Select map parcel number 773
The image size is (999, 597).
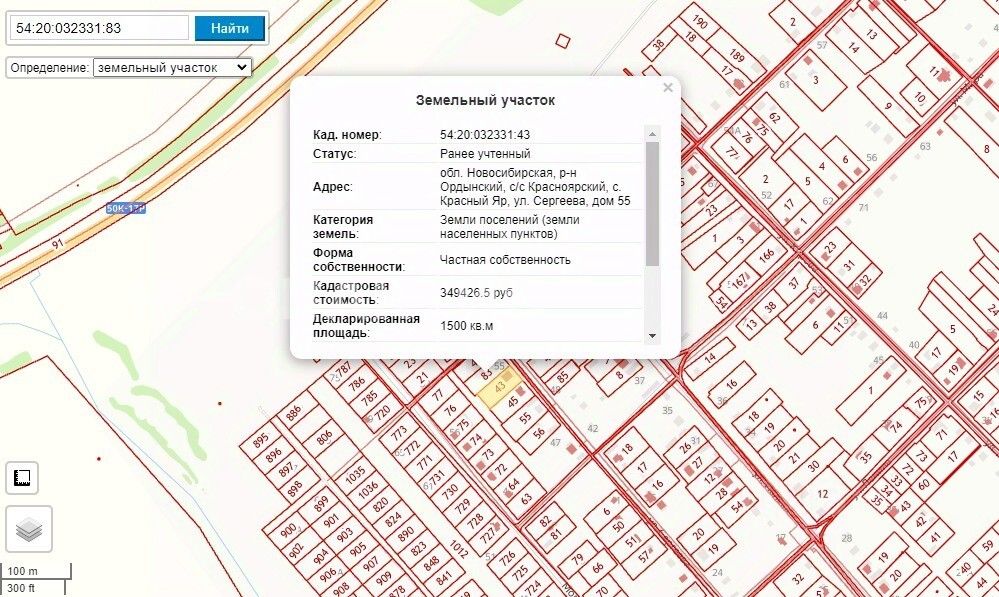pos(399,433)
